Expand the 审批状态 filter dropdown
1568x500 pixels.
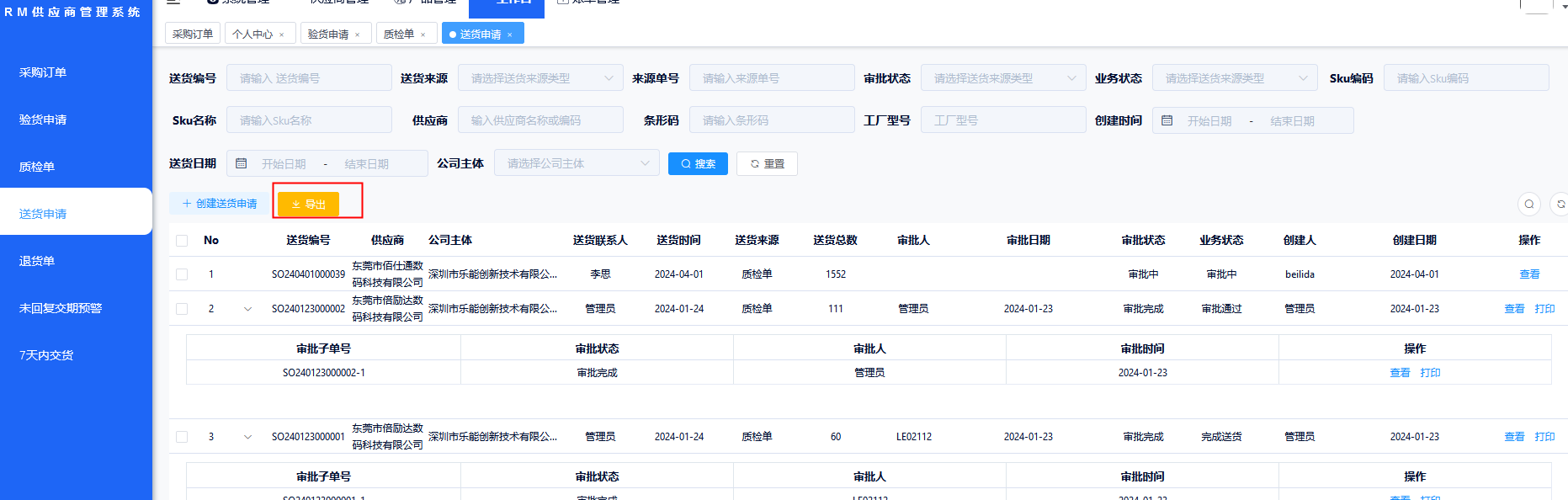click(1002, 78)
